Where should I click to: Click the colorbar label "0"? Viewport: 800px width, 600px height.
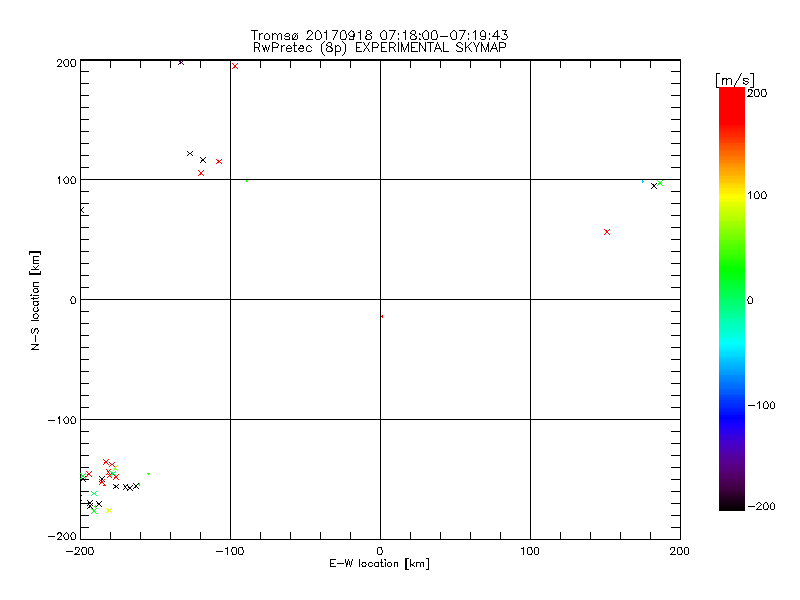pos(750,300)
